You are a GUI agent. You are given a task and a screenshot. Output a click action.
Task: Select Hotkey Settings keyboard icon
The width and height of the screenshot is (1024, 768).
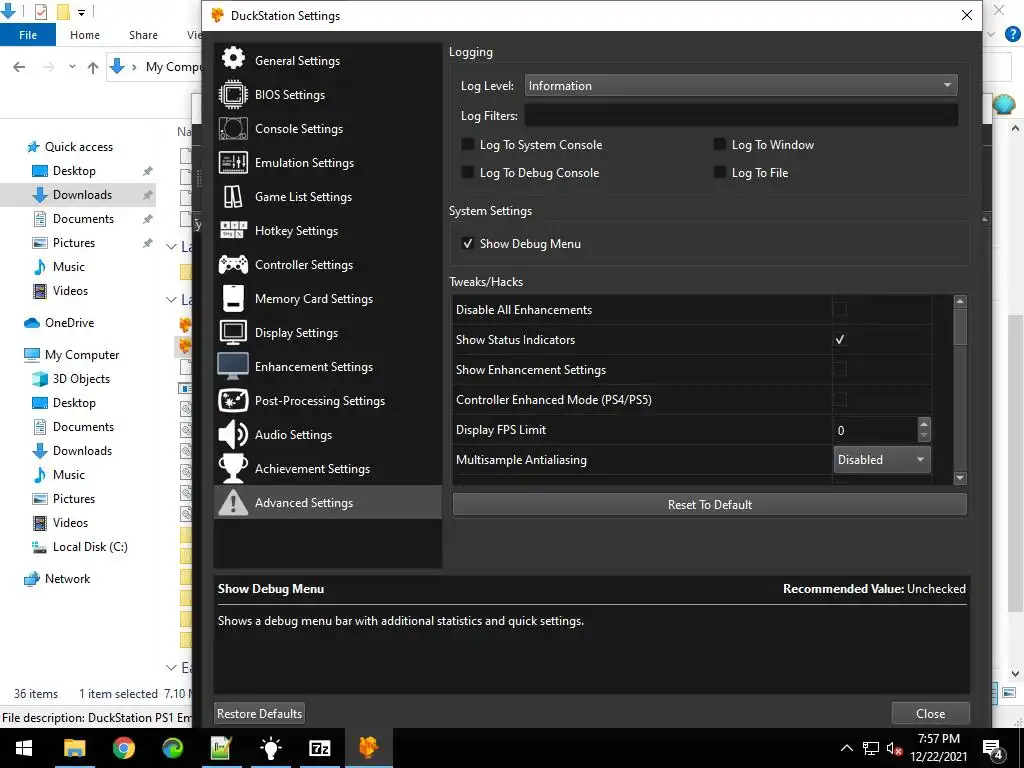click(x=233, y=230)
